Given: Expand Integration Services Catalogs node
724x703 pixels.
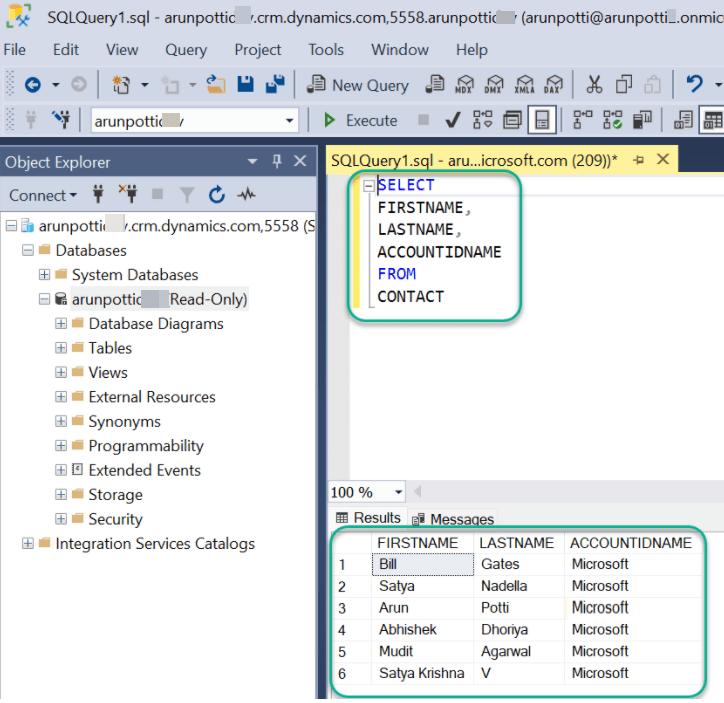Looking at the screenshot, I should 28,543.
